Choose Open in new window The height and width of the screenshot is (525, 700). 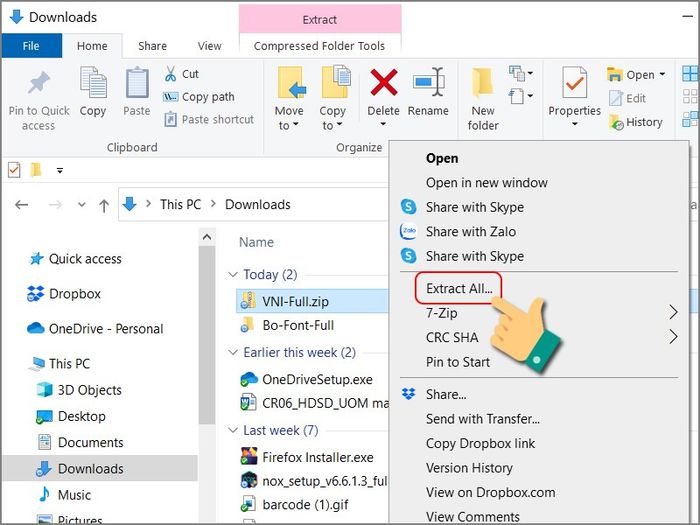pos(487,183)
